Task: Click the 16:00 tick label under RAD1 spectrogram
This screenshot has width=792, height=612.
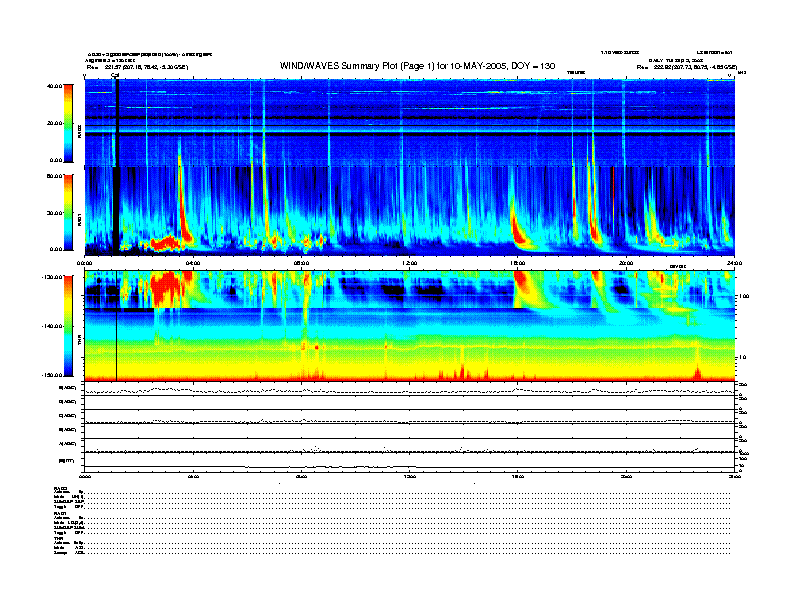Action: click(517, 263)
